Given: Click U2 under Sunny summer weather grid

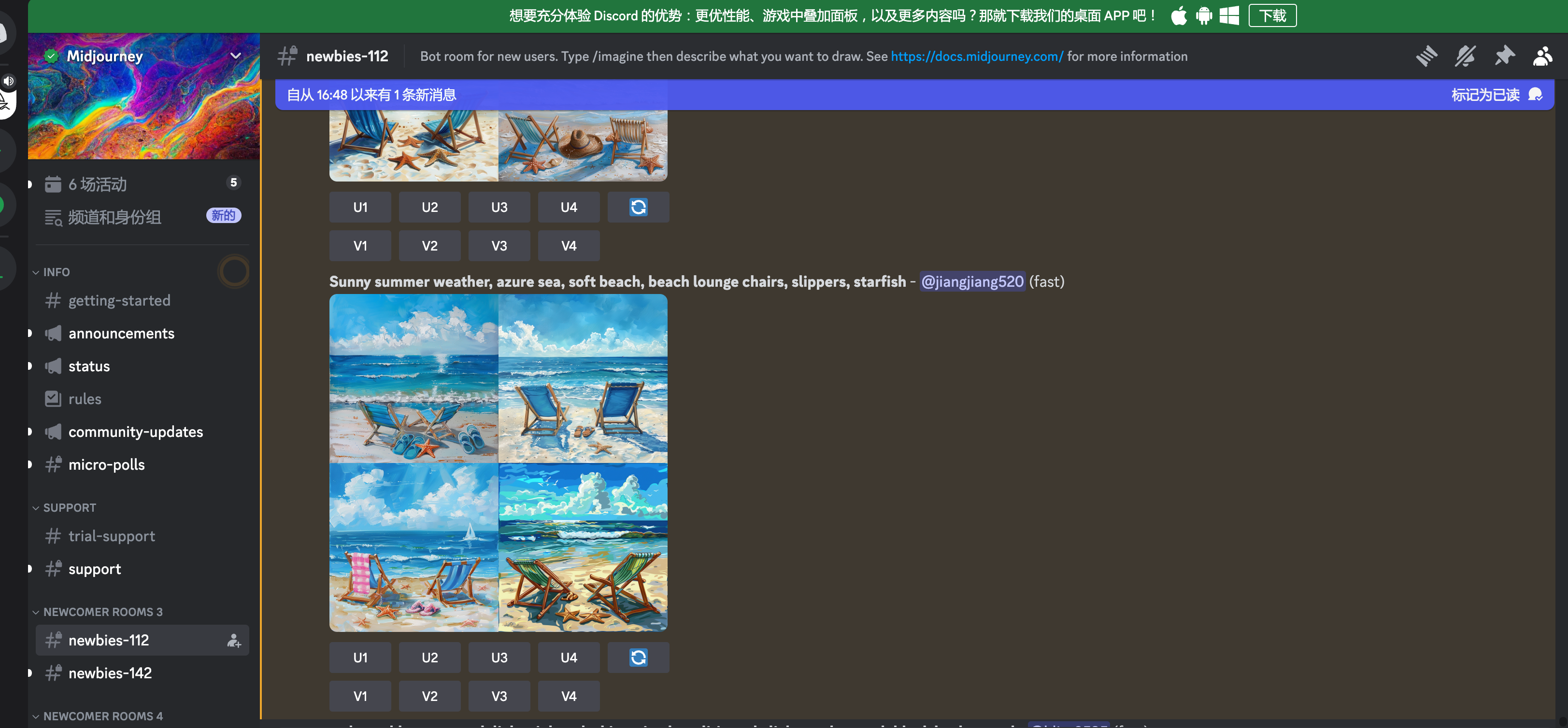Looking at the screenshot, I should tap(430, 658).
